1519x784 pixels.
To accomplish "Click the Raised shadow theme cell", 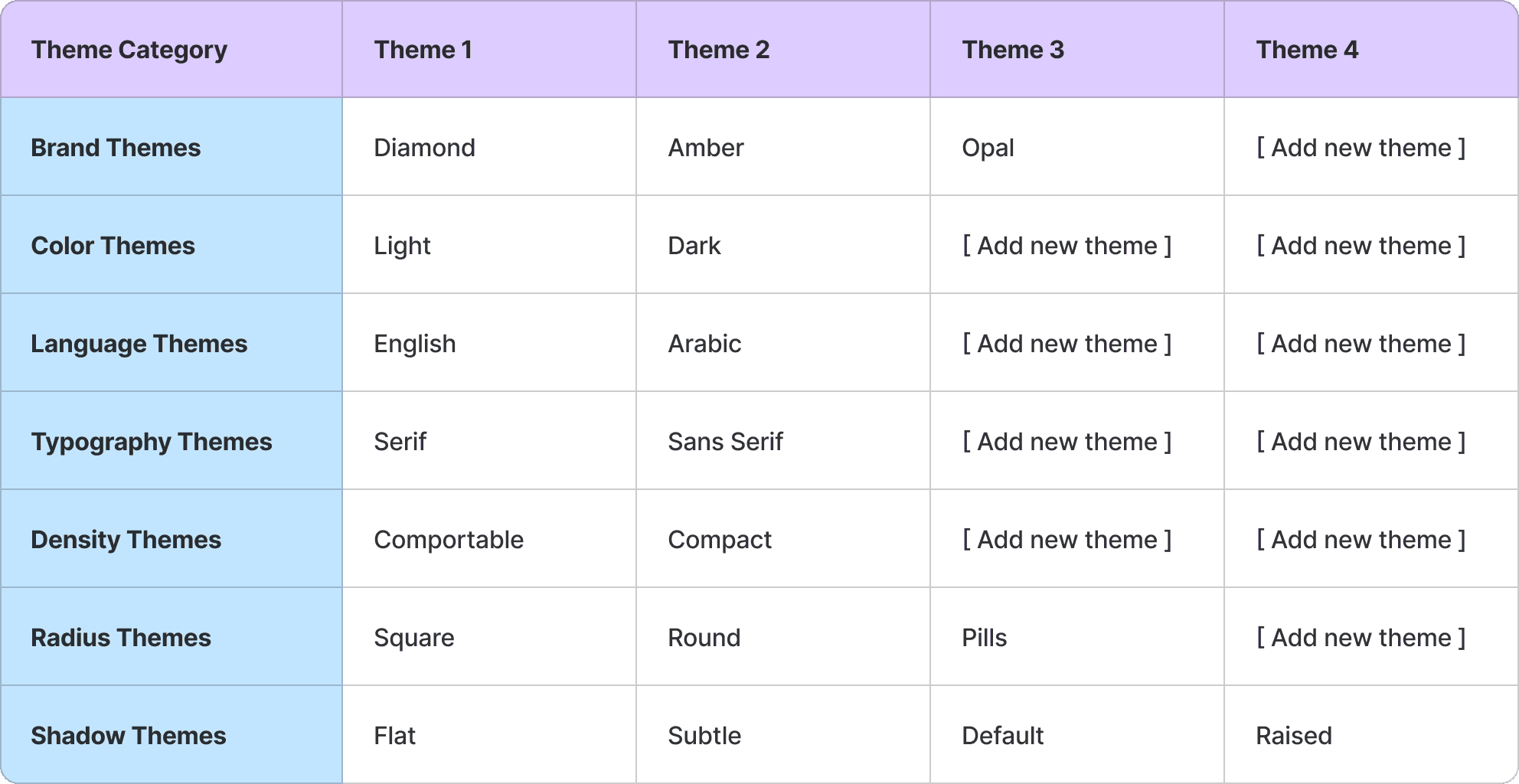I will point(1294,736).
